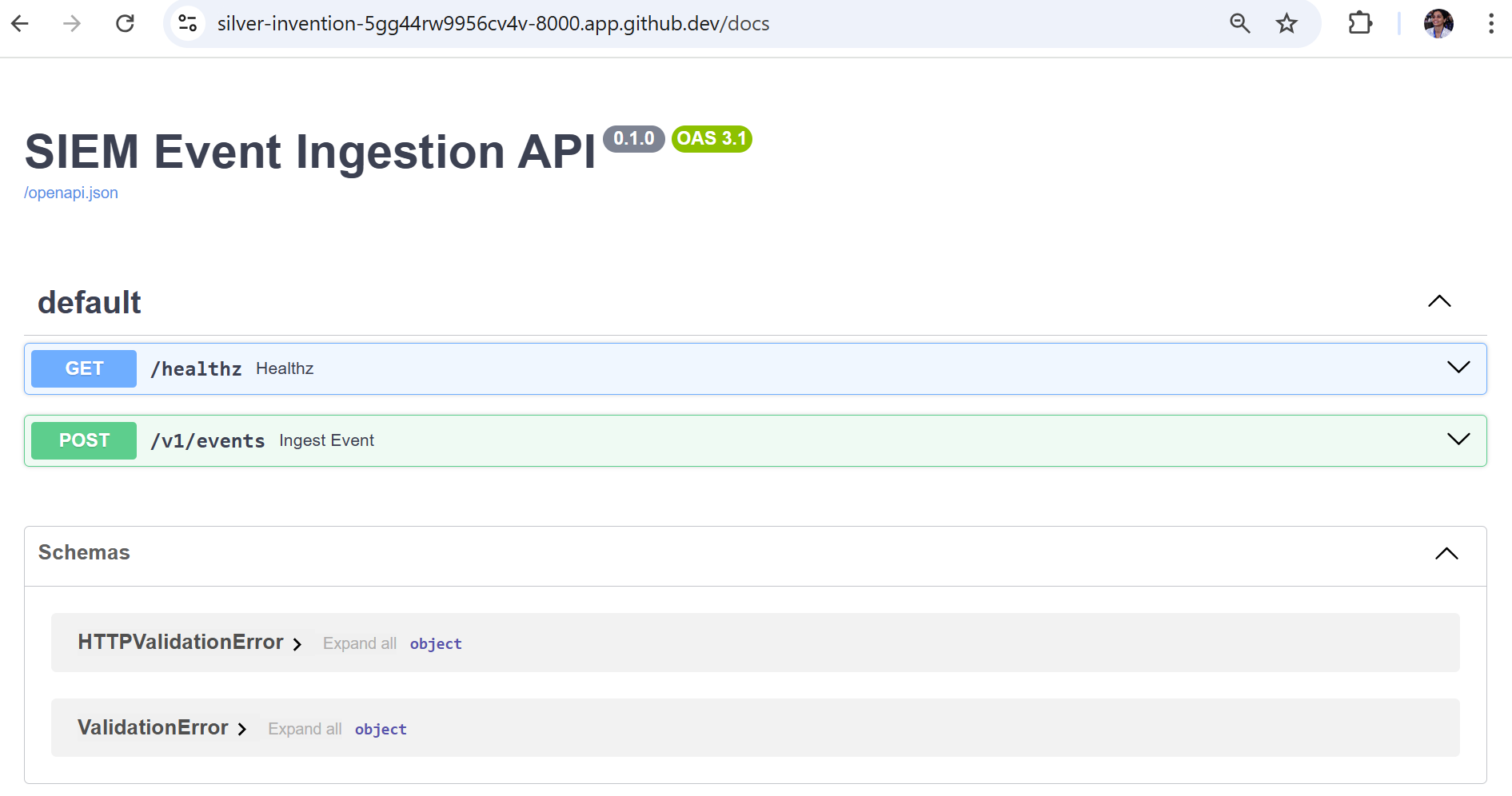Click the Schemas heading
This screenshot has width=1512, height=796.
[84, 552]
